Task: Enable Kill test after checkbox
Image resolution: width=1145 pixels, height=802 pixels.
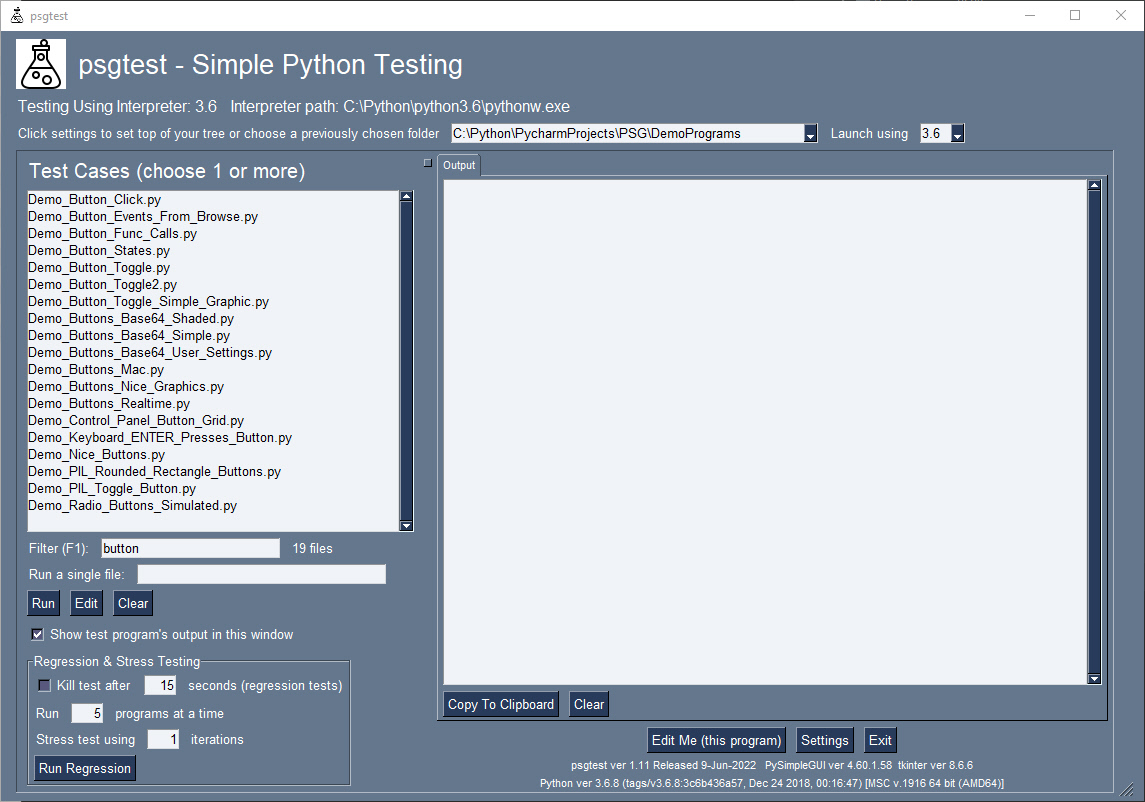Action: click(x=44, y=685)
